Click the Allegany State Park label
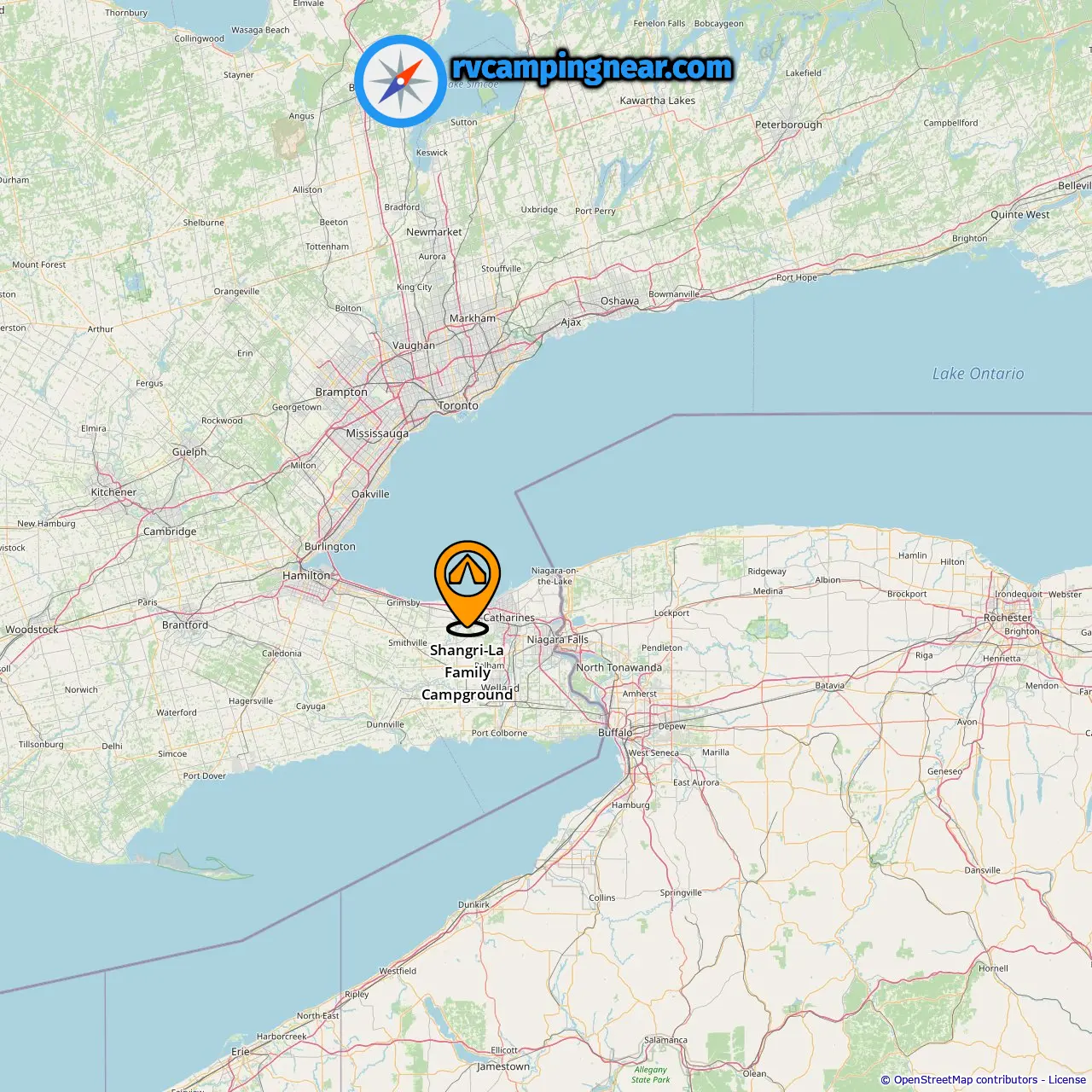Viewport: 1092px width, 1092px height. click(x=650, y=1074)
